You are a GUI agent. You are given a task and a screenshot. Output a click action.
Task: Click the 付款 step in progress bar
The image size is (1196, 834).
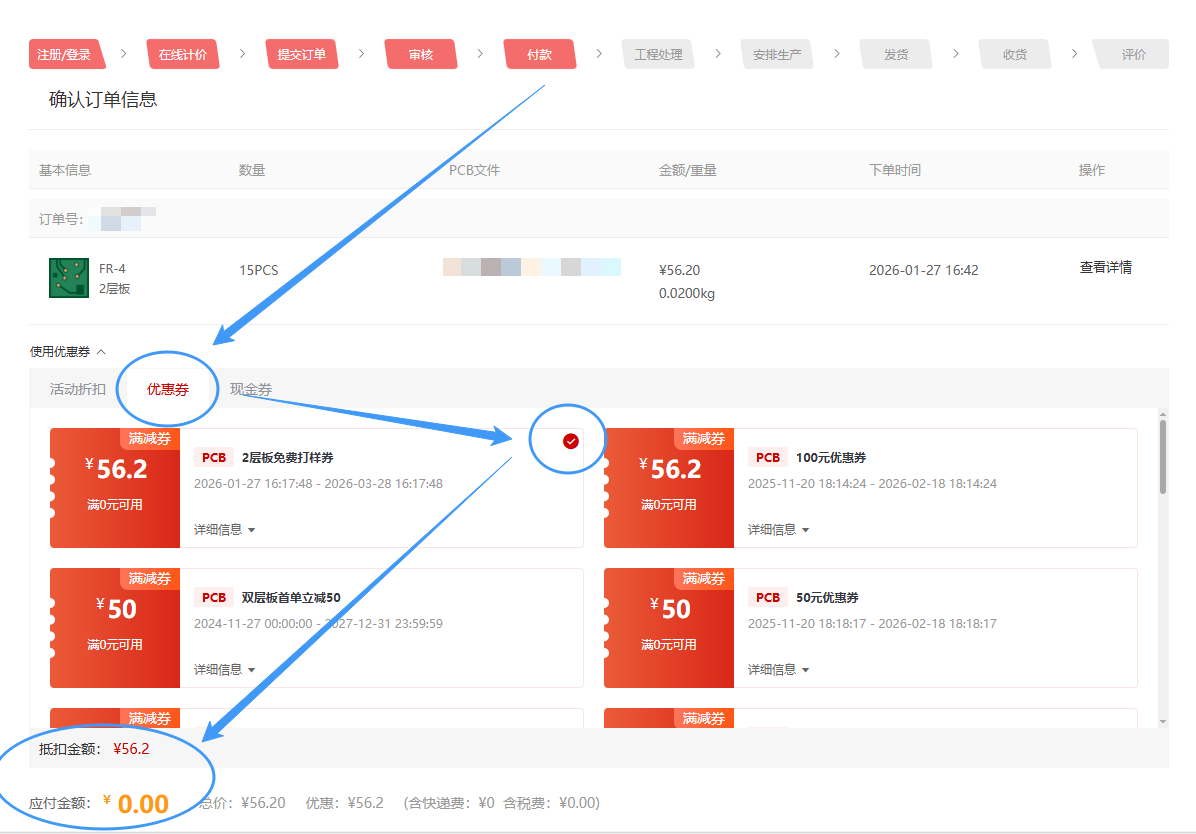pyautogui.click(x=539, y=54)
